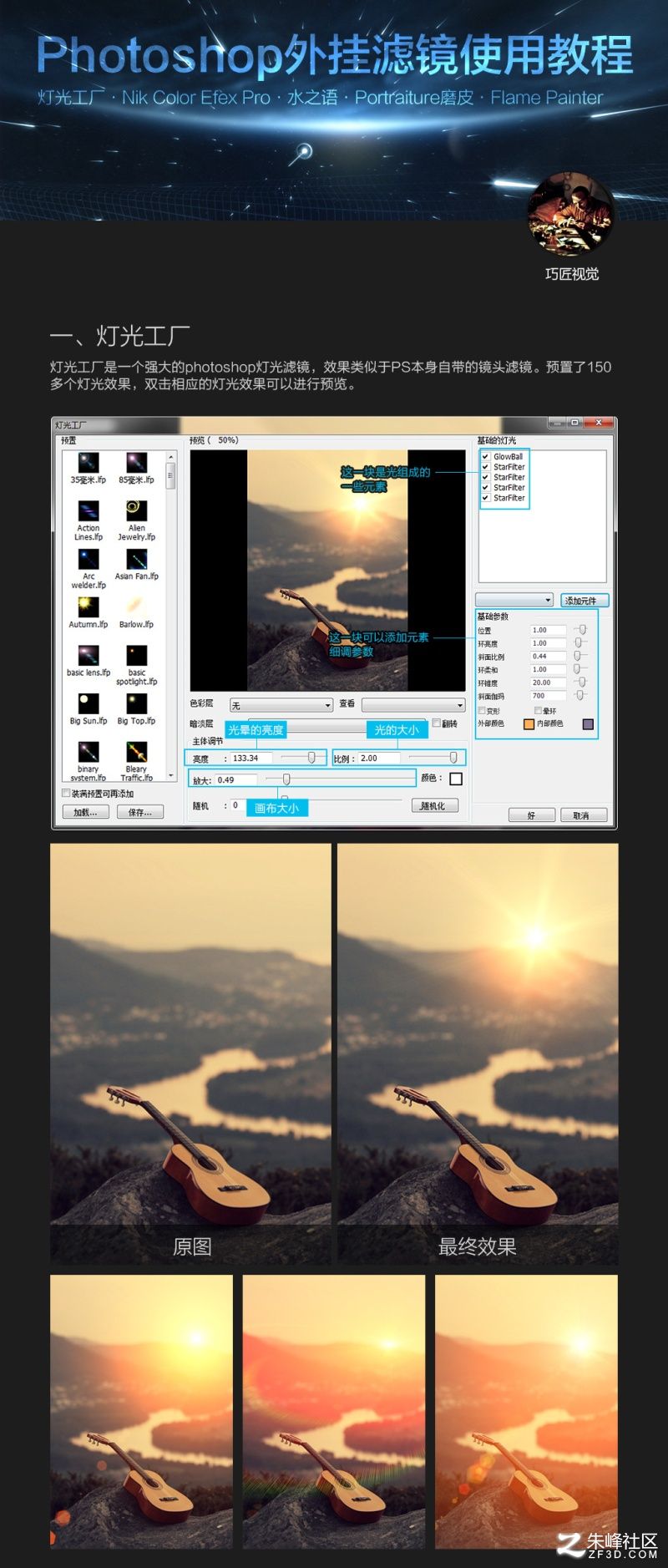The width and height of the screenshot is (668, 1568).
Task: Open the 暗淡层 dropdown
Action: click(x=337, y=723)
